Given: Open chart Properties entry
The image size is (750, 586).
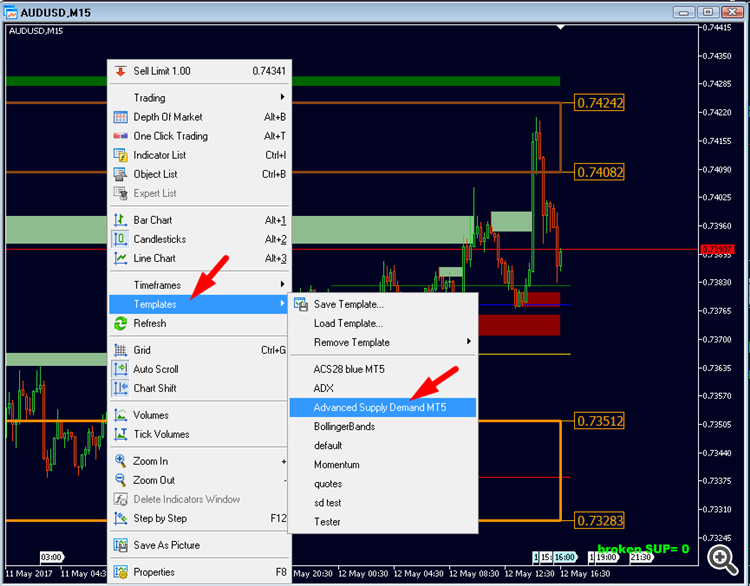Looking at the screenshot, I should (x=199, y=572).
